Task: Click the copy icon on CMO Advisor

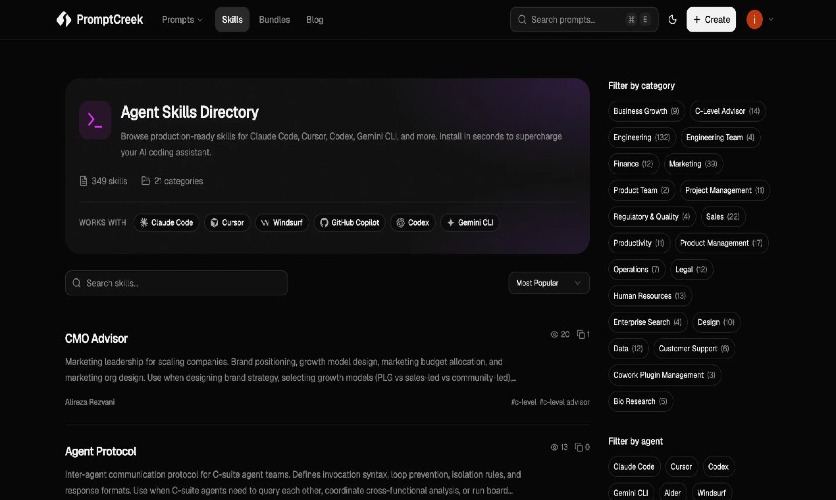Action: [581, 335]
